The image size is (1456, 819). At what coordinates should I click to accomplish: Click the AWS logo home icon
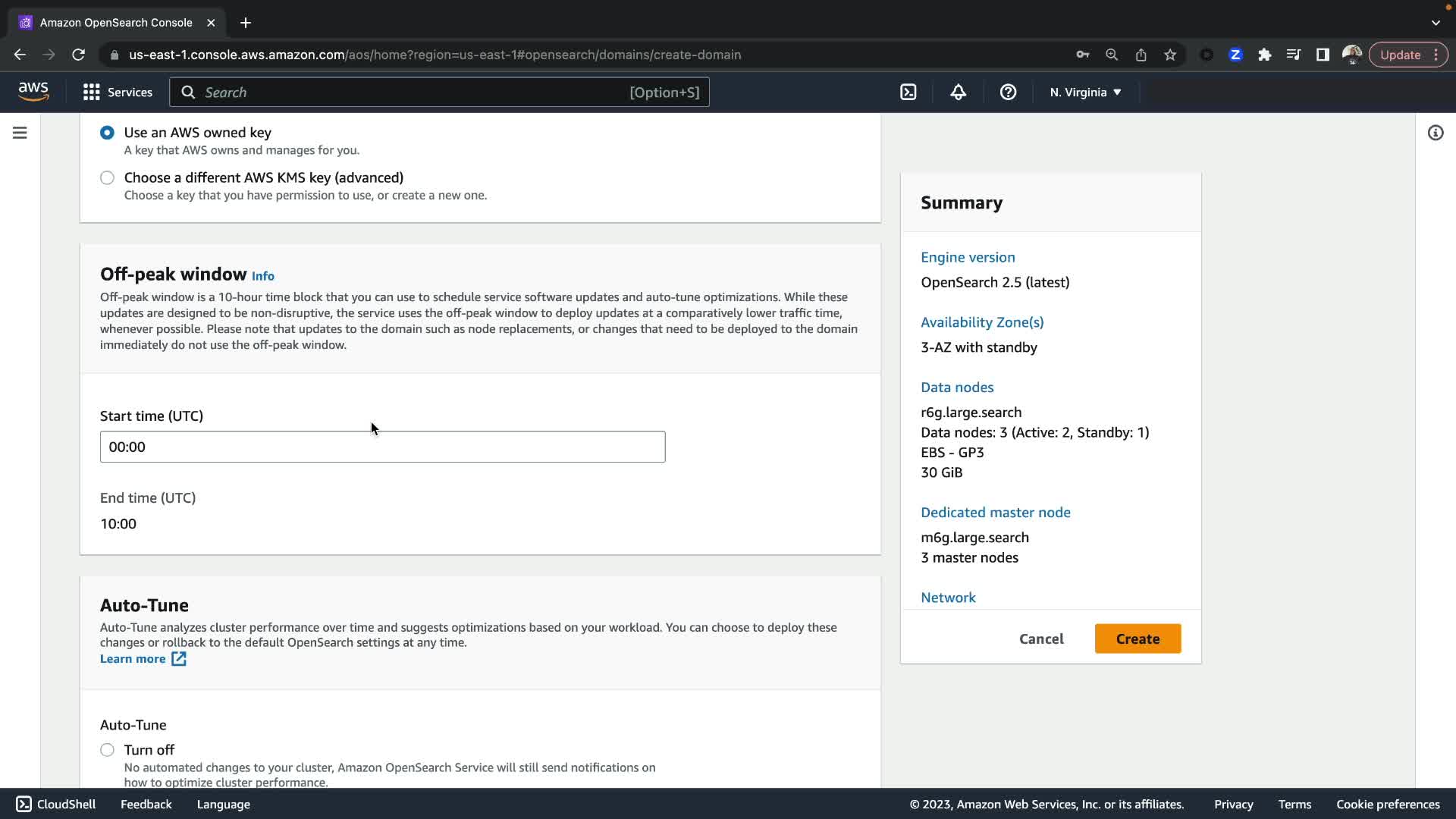point(33,92)
